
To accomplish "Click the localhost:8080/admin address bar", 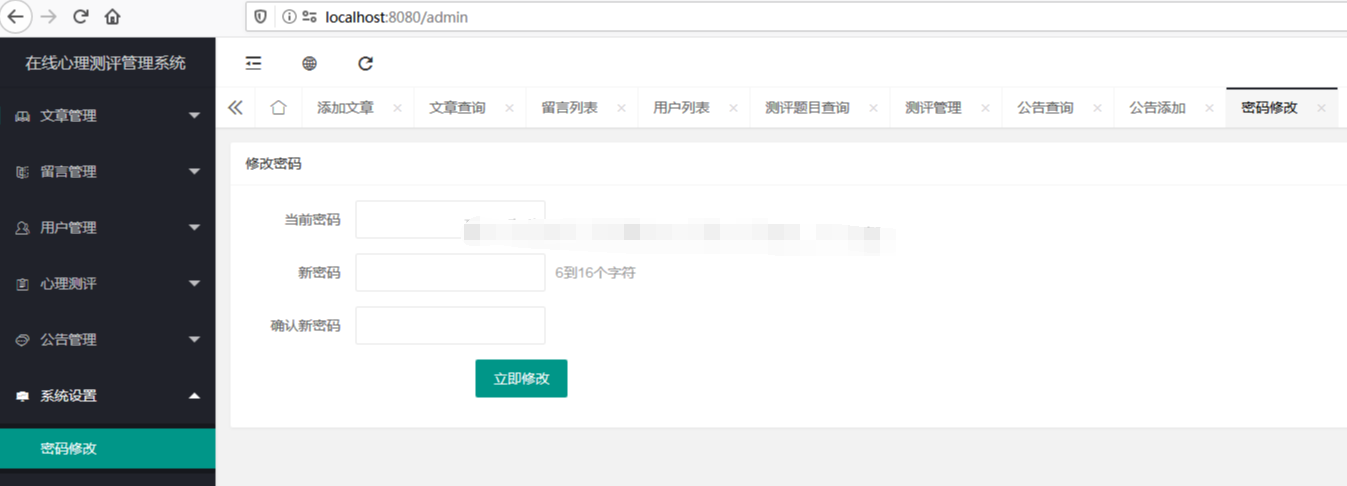I will point(796,17).
